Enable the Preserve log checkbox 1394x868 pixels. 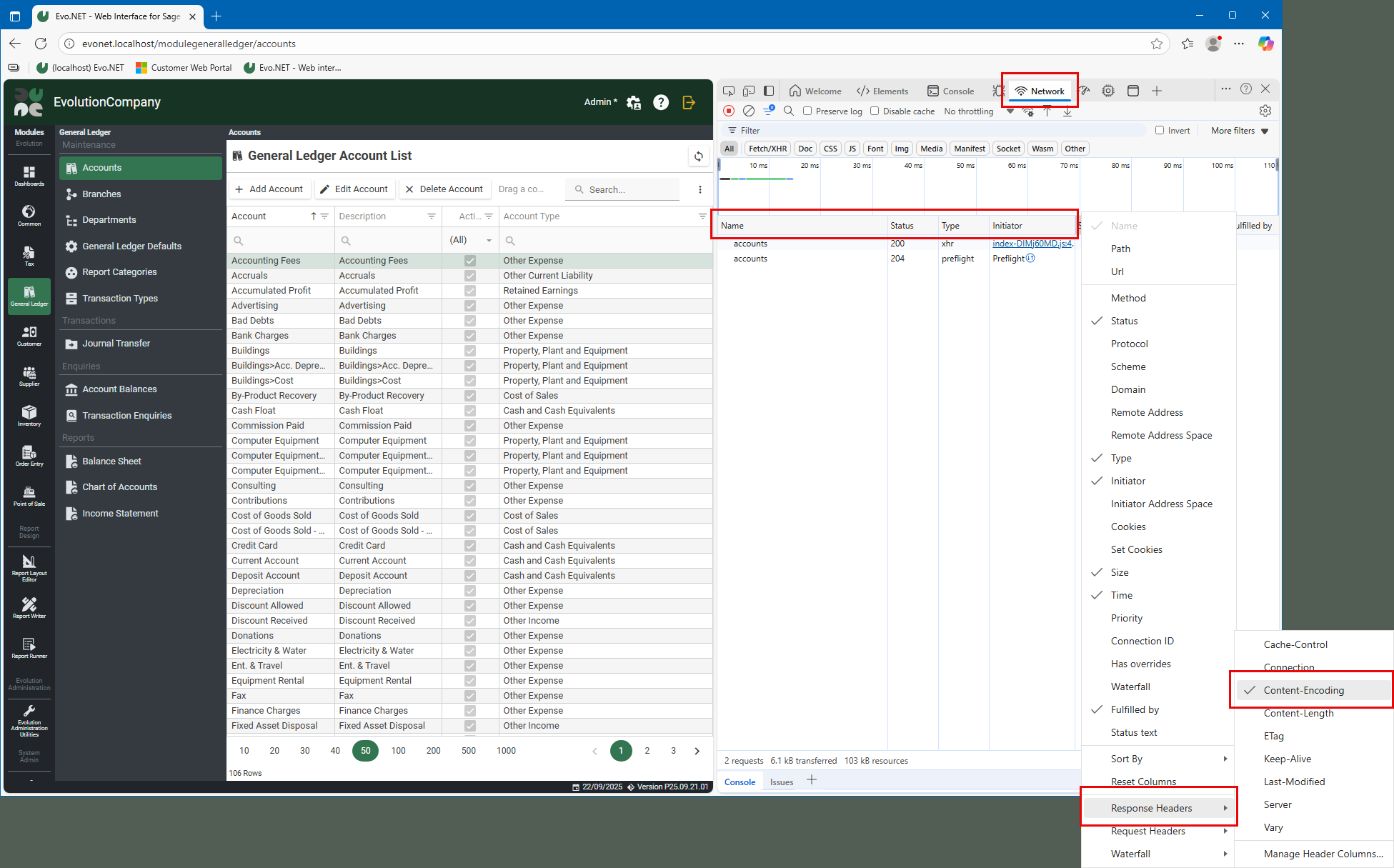pos(807,111)
